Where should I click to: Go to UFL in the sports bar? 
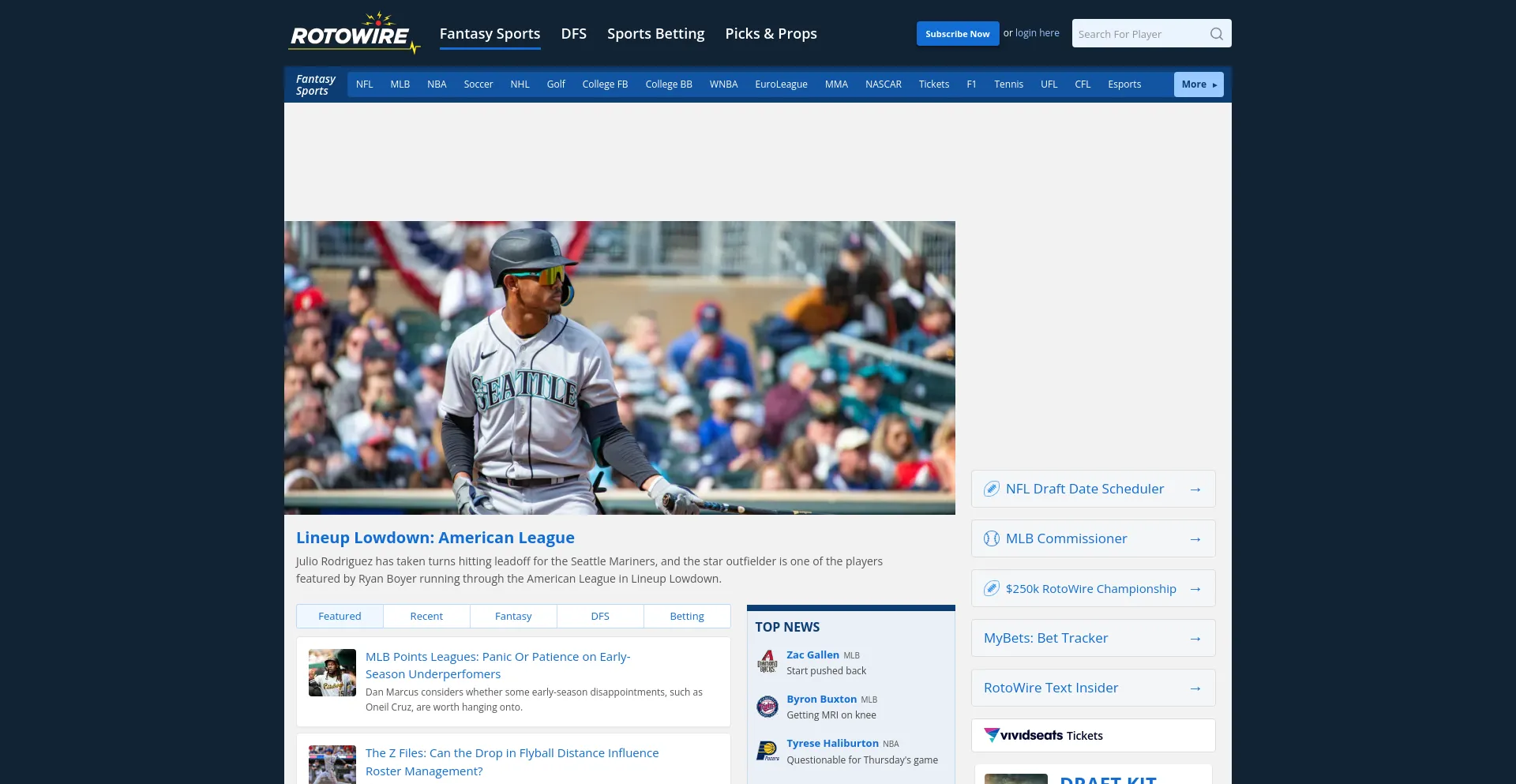pyautogui.click(x=1049, y=84)
